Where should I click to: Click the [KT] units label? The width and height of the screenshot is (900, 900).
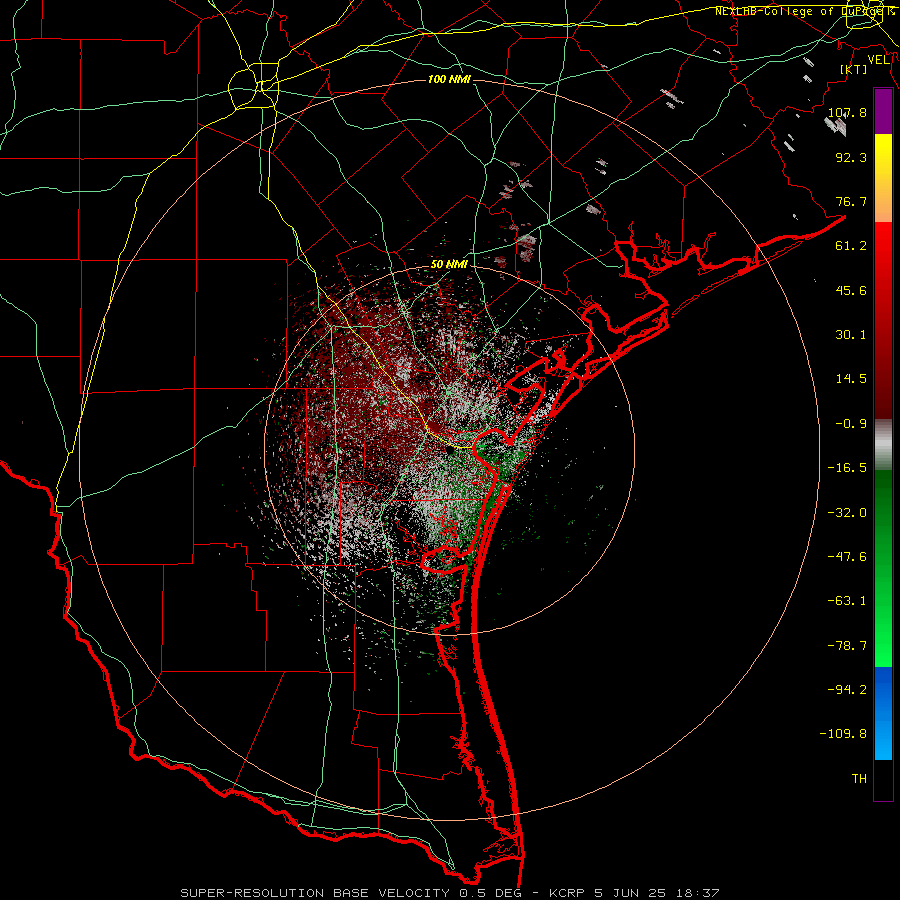(x=854, y=69)
